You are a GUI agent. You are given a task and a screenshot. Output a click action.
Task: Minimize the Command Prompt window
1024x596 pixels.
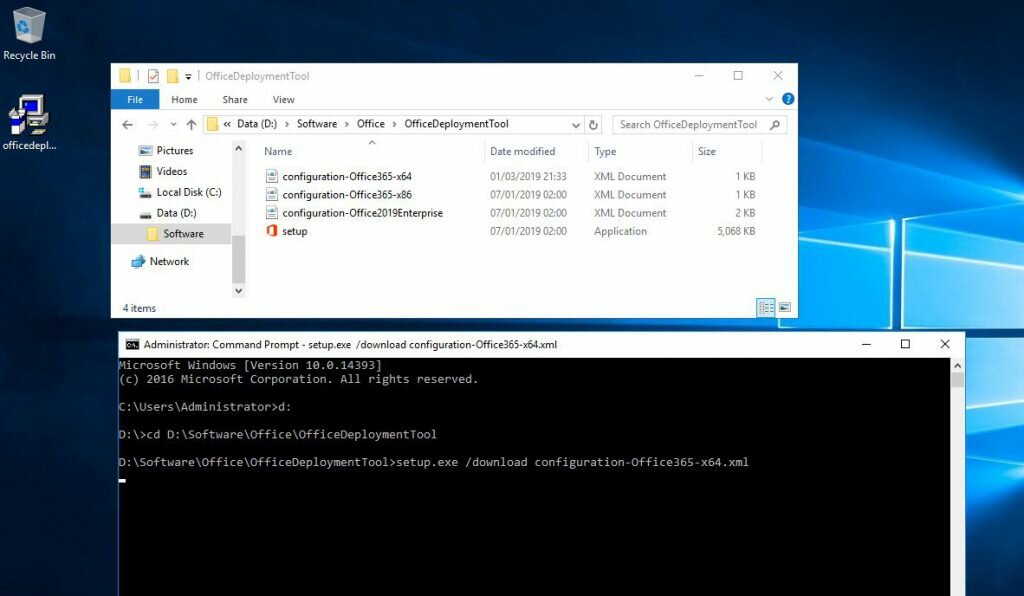coord(866,345)
